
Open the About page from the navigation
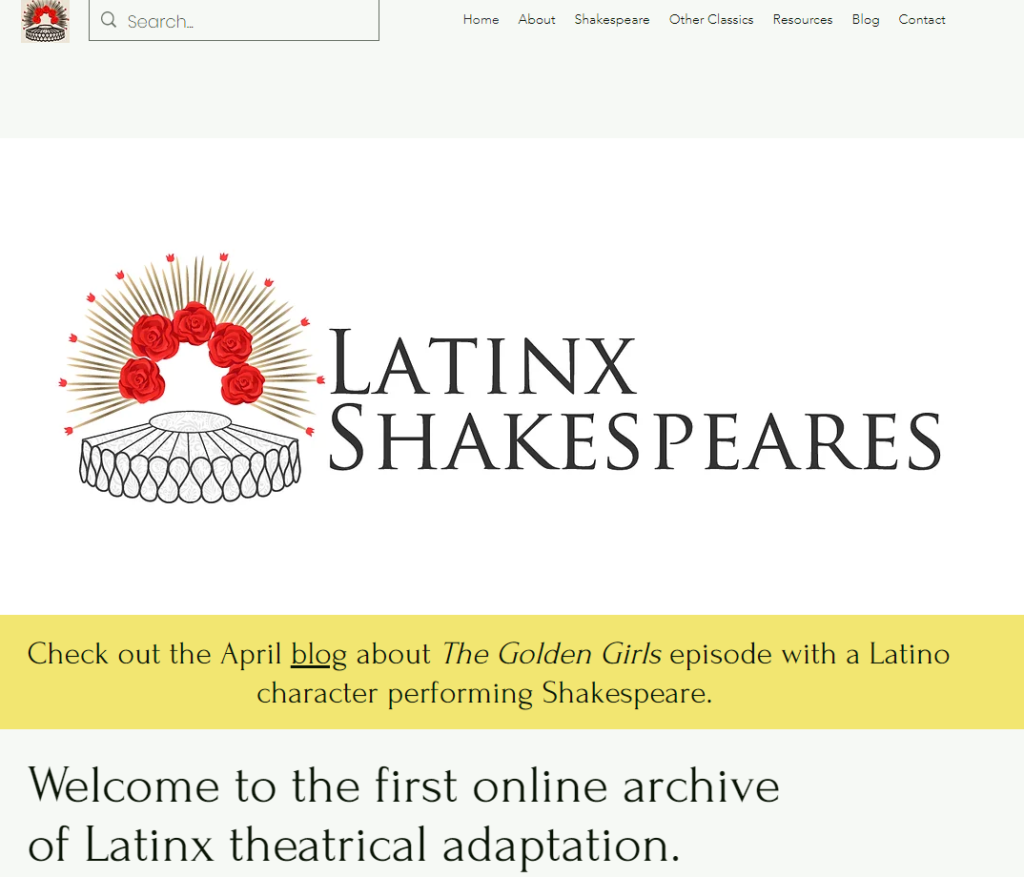[x=537, y=19]
